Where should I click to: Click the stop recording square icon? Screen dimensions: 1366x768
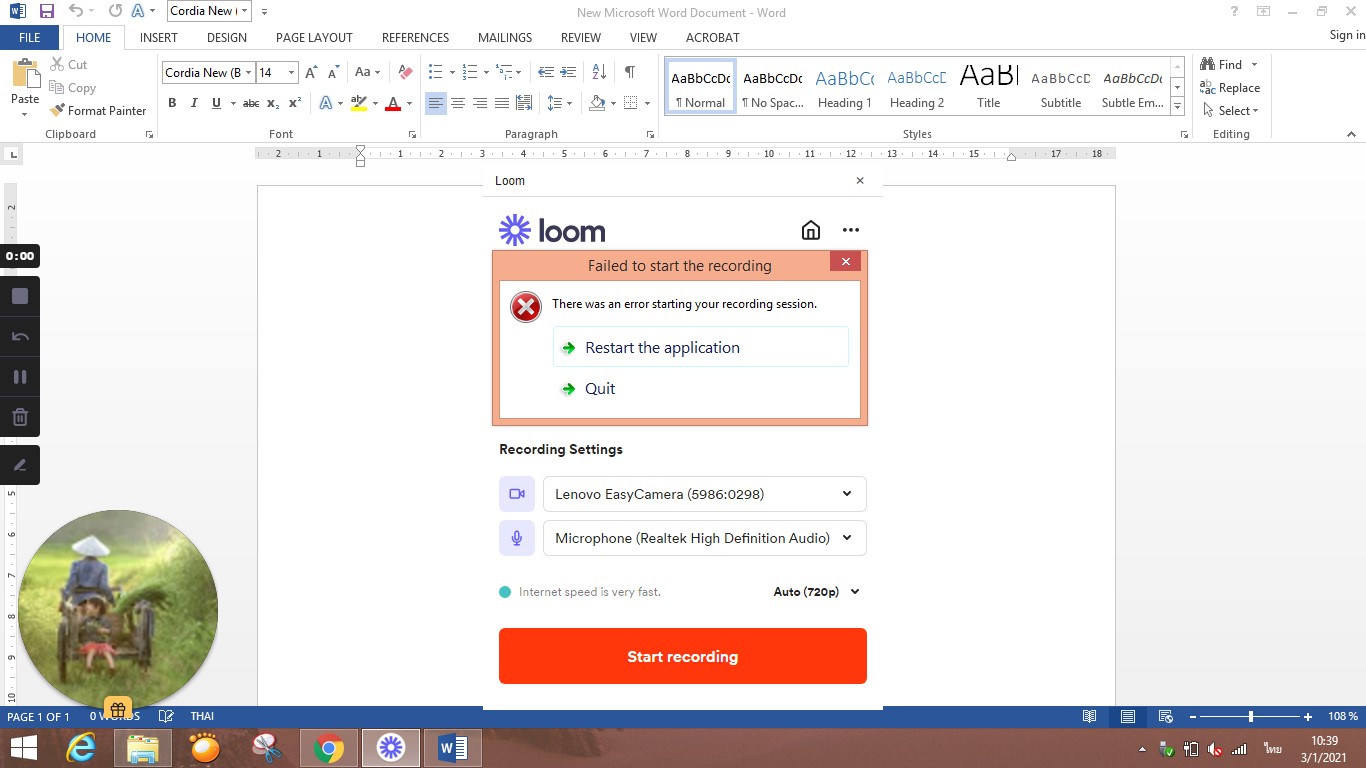point(20,296)
